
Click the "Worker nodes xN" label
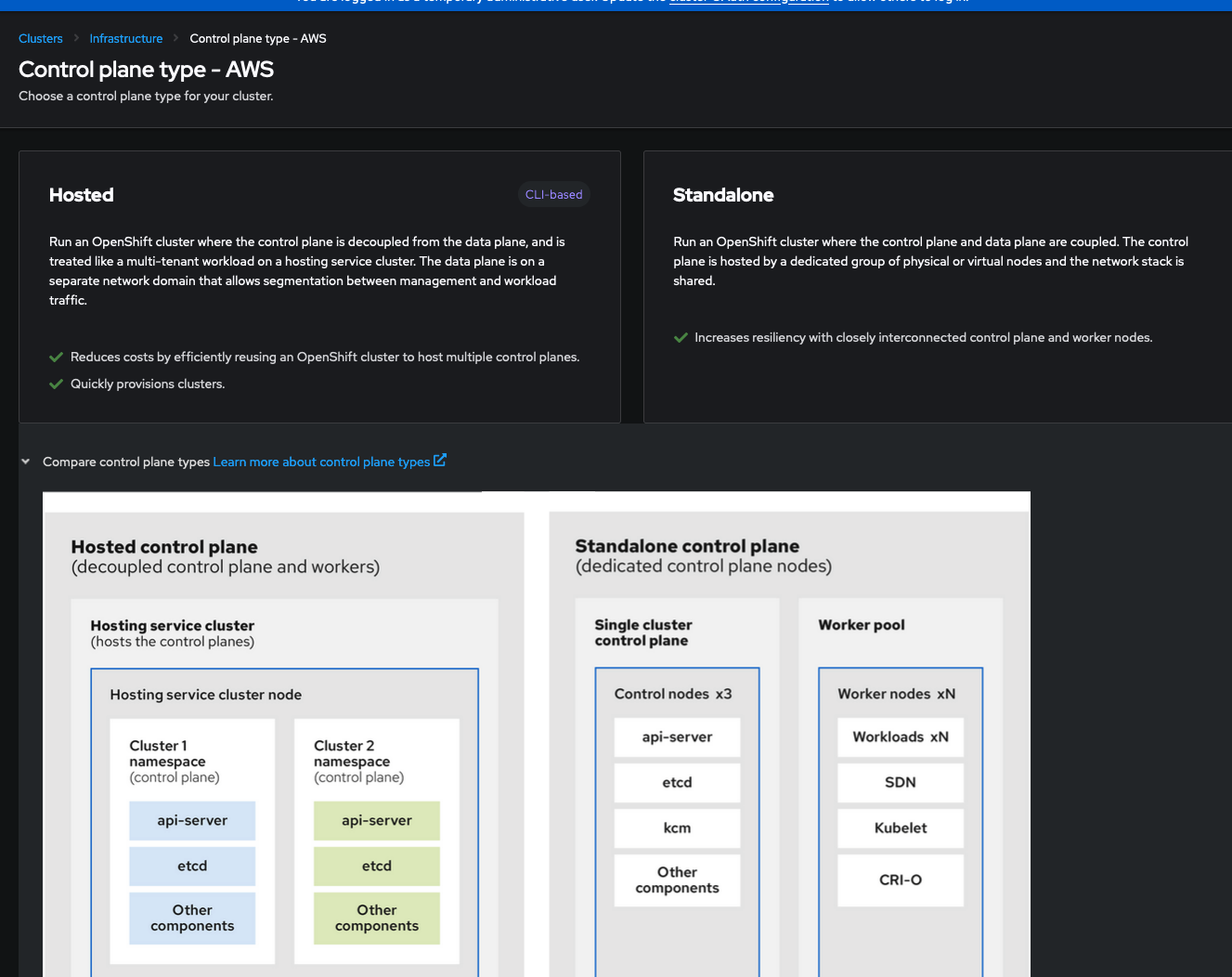pyautogui.click(x=897, y=694)
